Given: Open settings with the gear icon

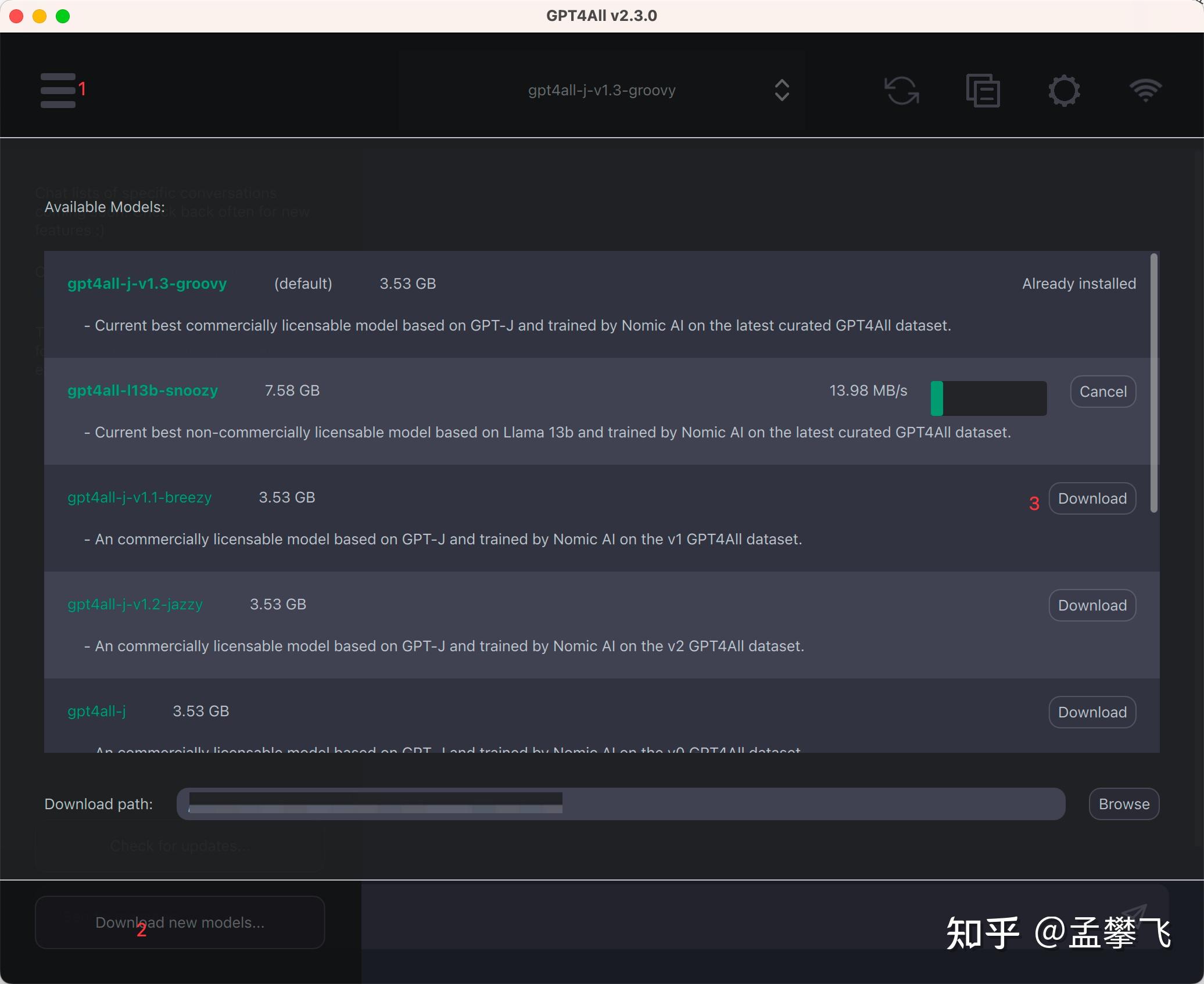Looking at the screenshot, I should point(1064,90).
